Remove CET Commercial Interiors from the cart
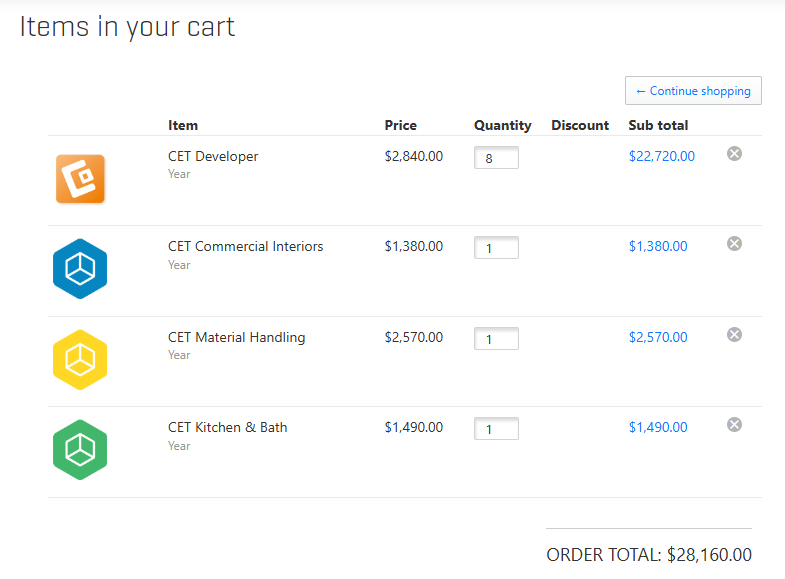This screenshot has width=785, height=579. [734, 244]
